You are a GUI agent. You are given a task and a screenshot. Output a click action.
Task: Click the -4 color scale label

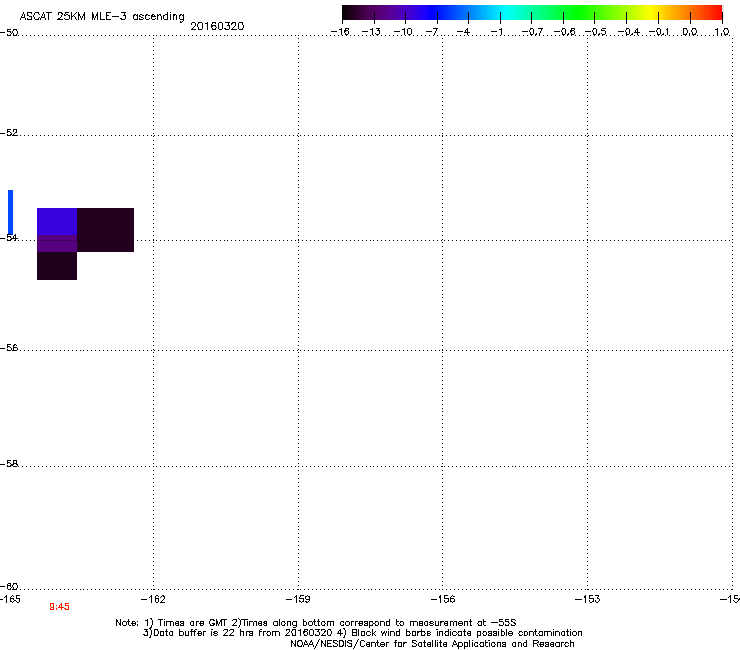[464, 32]
